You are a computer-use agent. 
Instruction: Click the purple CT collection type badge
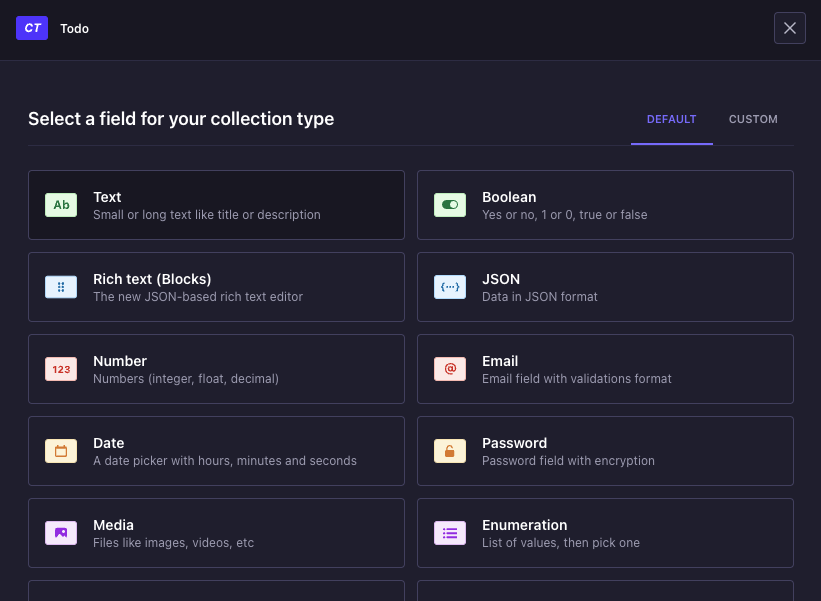point(32,28)
